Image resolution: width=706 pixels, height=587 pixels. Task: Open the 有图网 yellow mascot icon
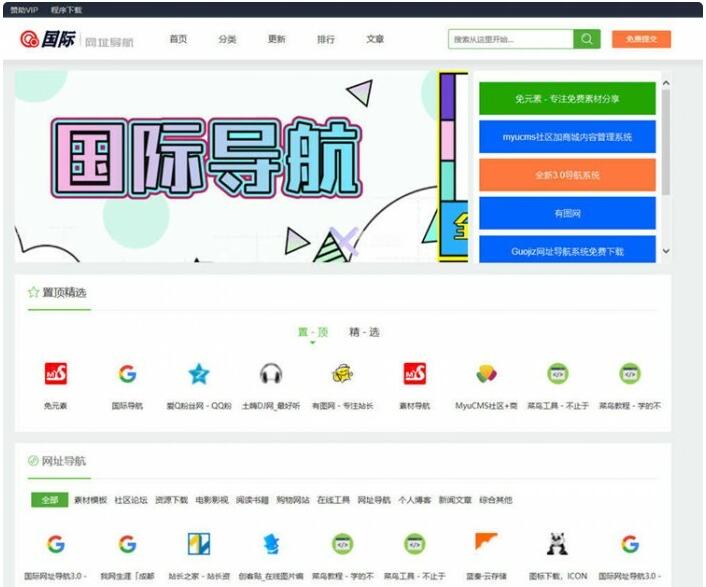(342, 374)
